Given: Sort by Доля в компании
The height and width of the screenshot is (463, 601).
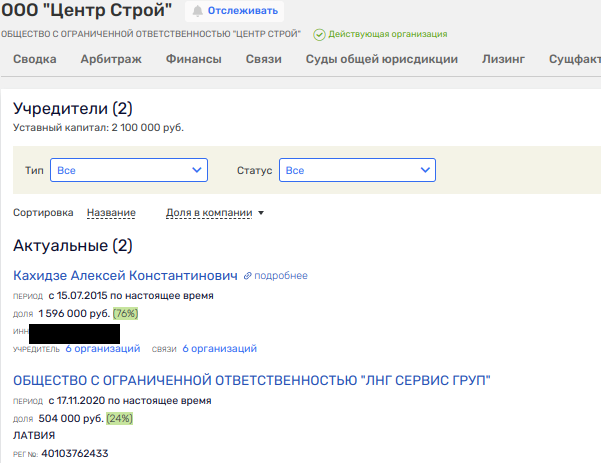Looking at the screenshot, I should (x=209, y=213).
